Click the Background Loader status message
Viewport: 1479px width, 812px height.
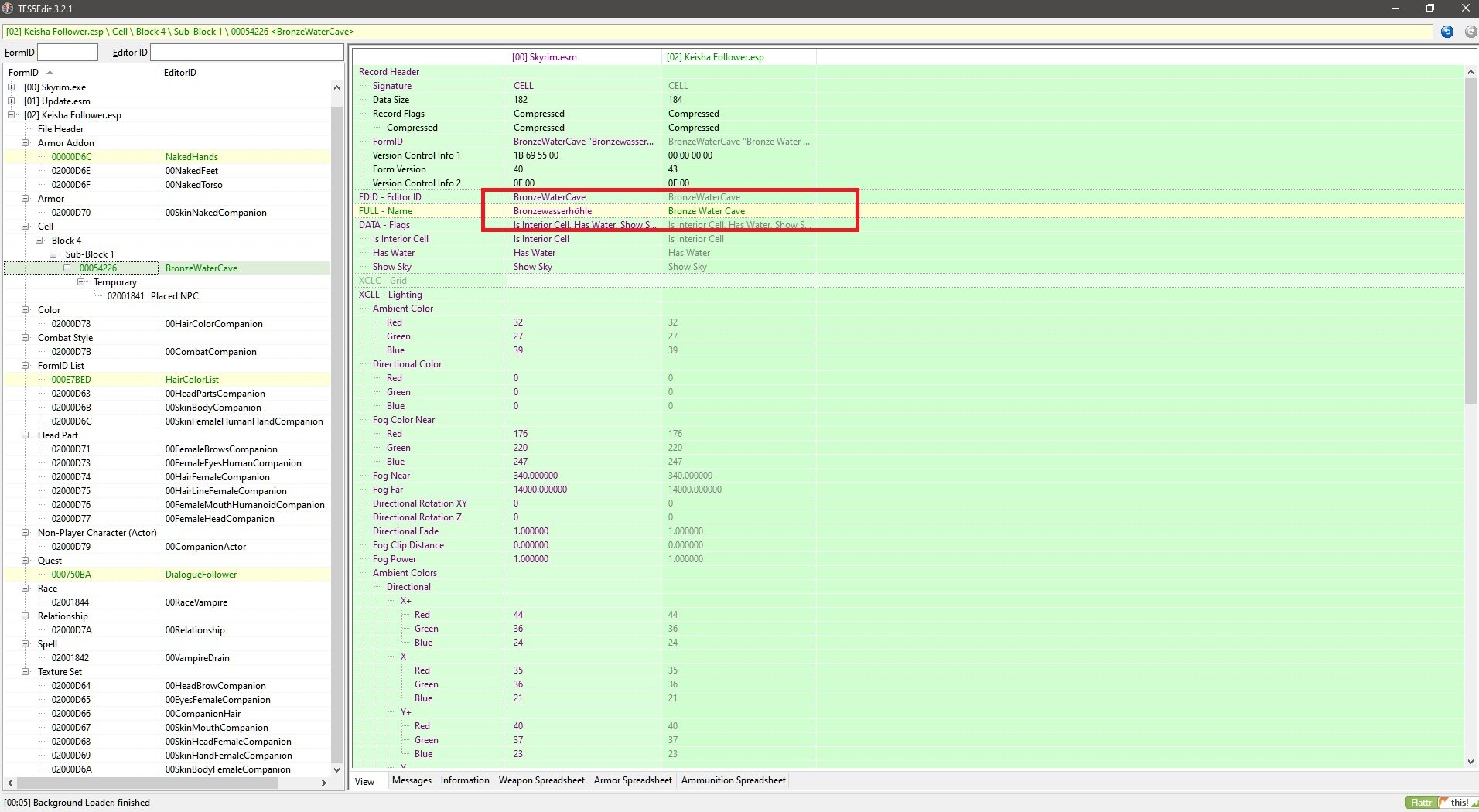[77, 803]
